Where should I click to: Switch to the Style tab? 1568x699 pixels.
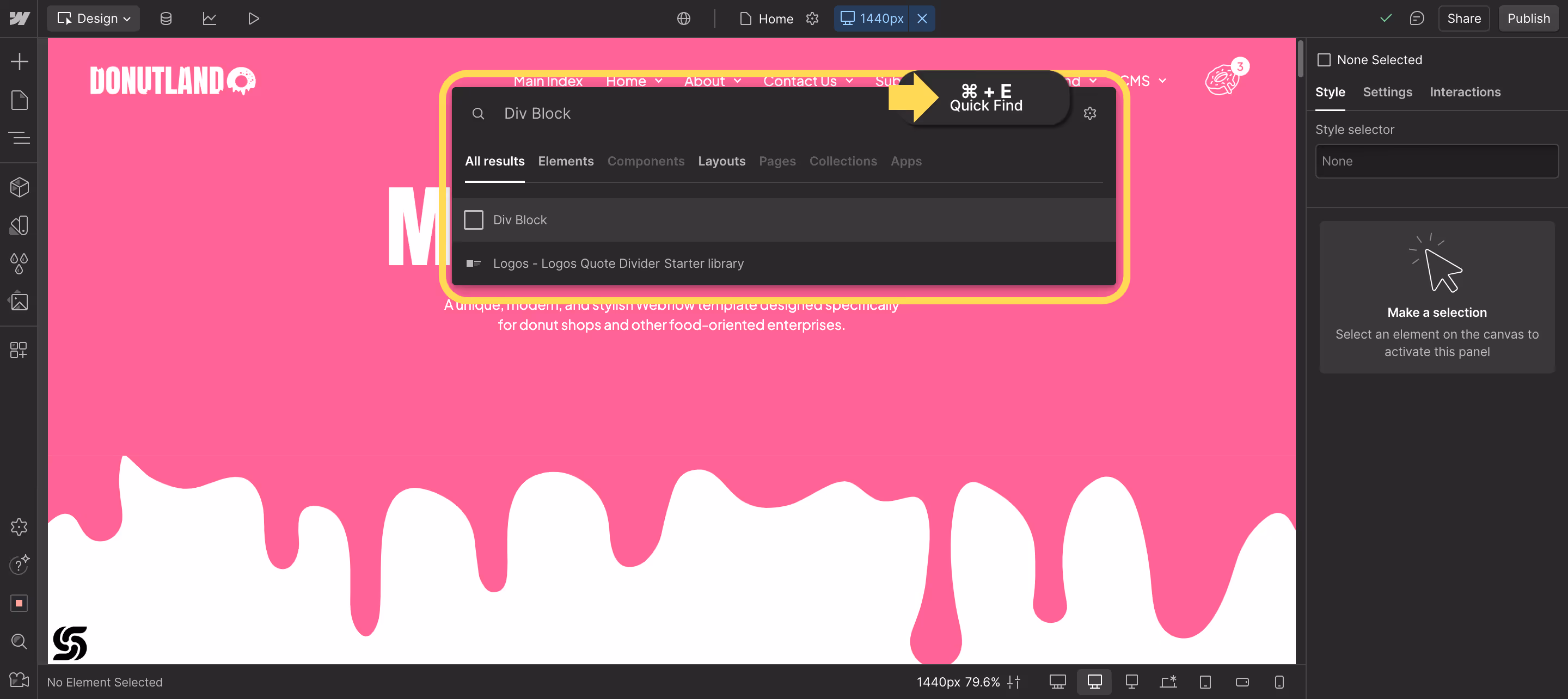point(1330,92)
